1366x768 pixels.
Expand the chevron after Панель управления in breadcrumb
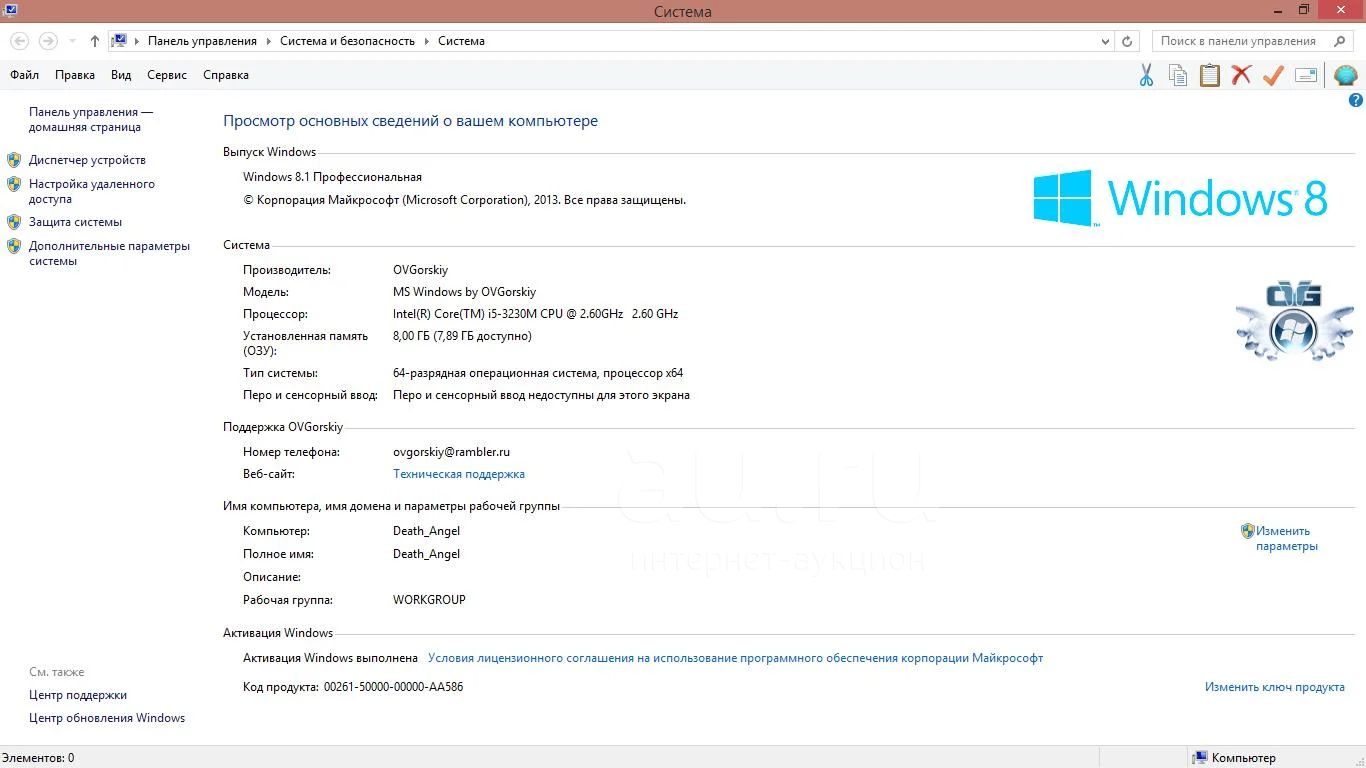pyautogui.click(x=268, y=41)
